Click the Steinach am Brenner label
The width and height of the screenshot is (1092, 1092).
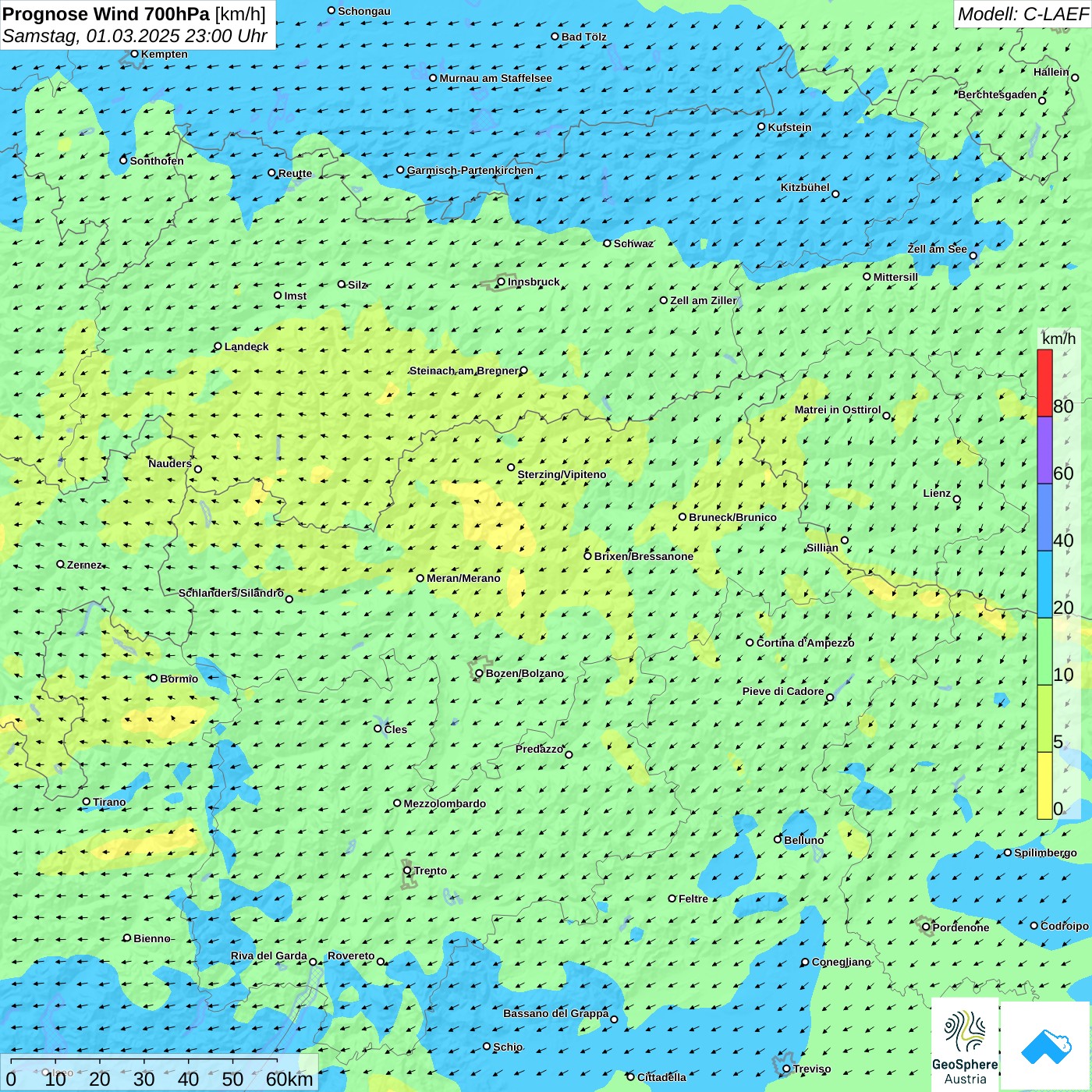point(464,370)
